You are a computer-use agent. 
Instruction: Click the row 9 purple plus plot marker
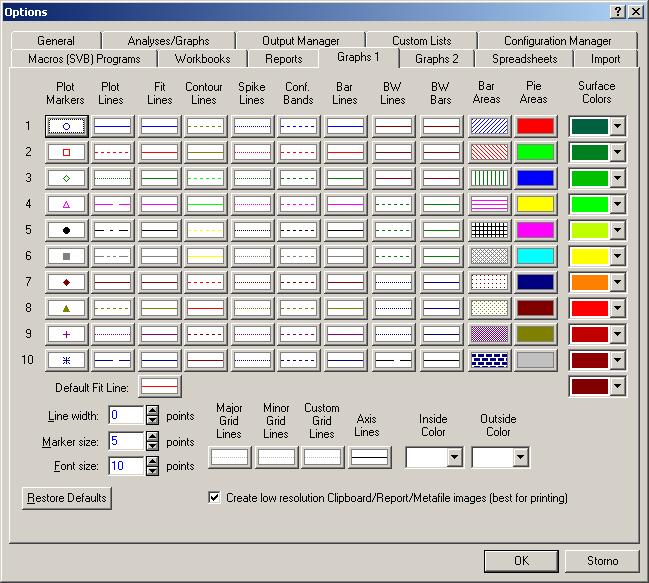click(x=66, y=334)
